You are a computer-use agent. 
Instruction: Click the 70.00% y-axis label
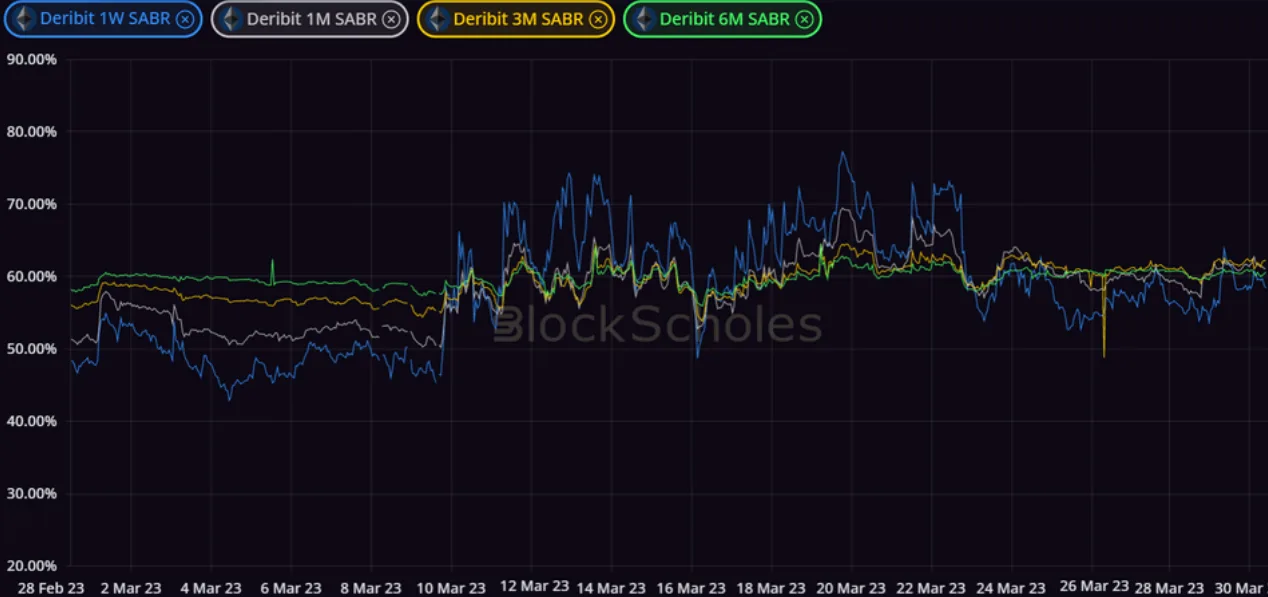coord(31,204)
